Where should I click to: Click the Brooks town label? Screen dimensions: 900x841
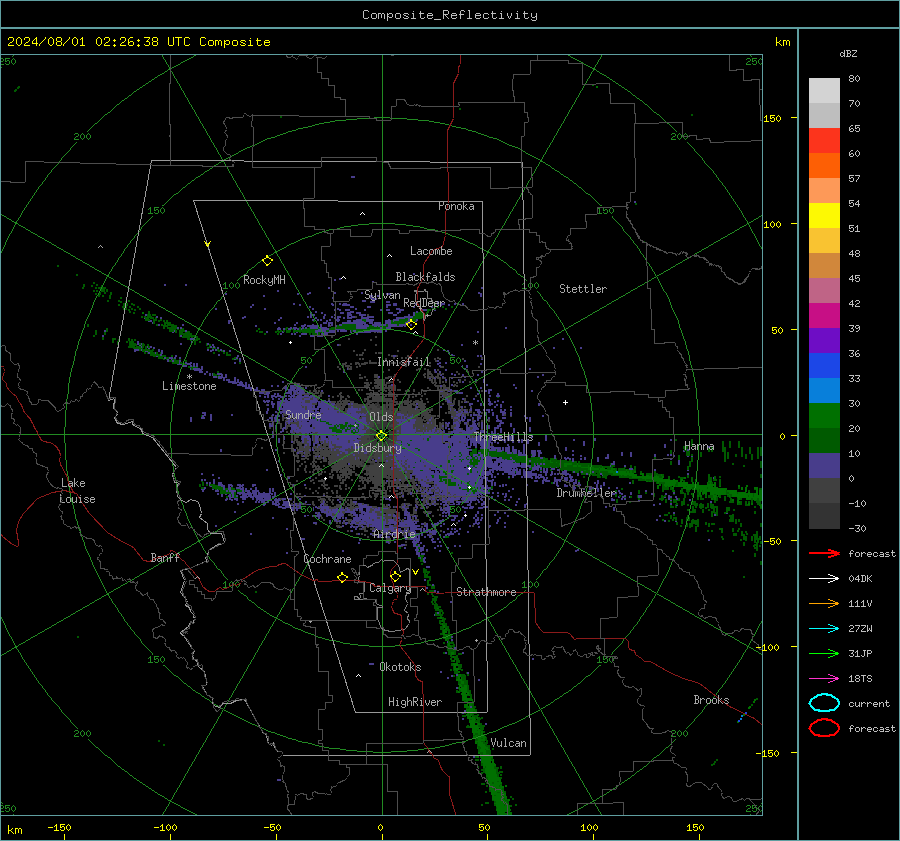point(711,700)
